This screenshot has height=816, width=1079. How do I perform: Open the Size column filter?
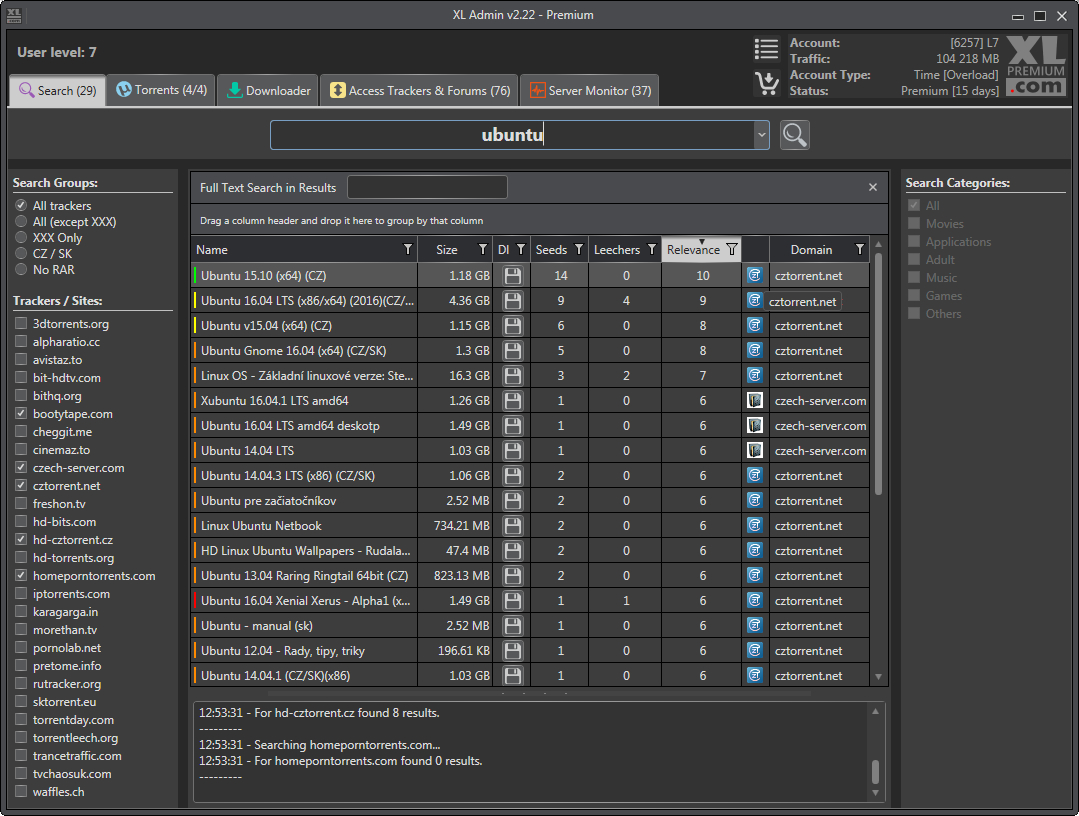coord(482,249)
